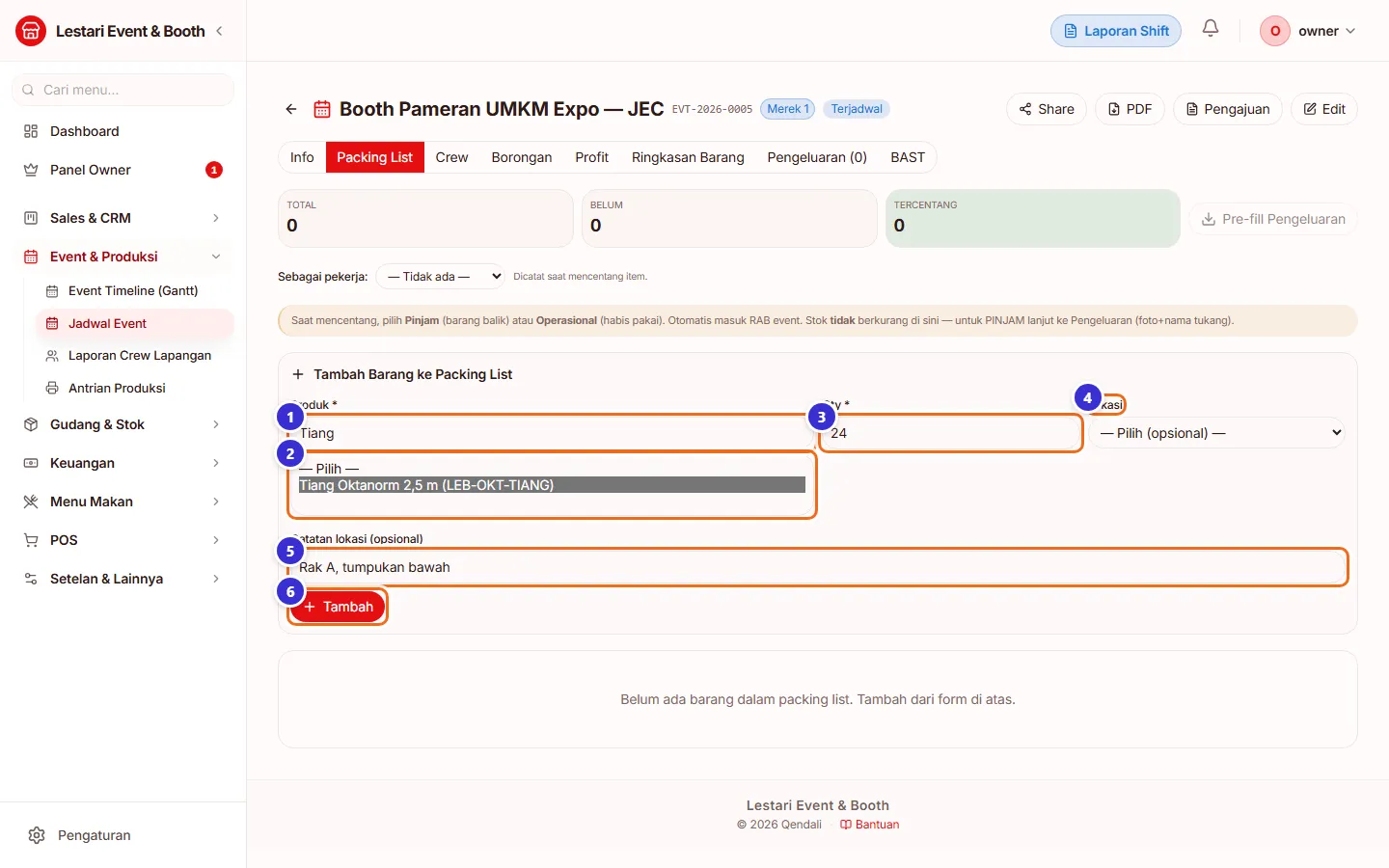The image size is (1389, 868).
Task: Click the owner avatar circle
Action: point(1275,31)
